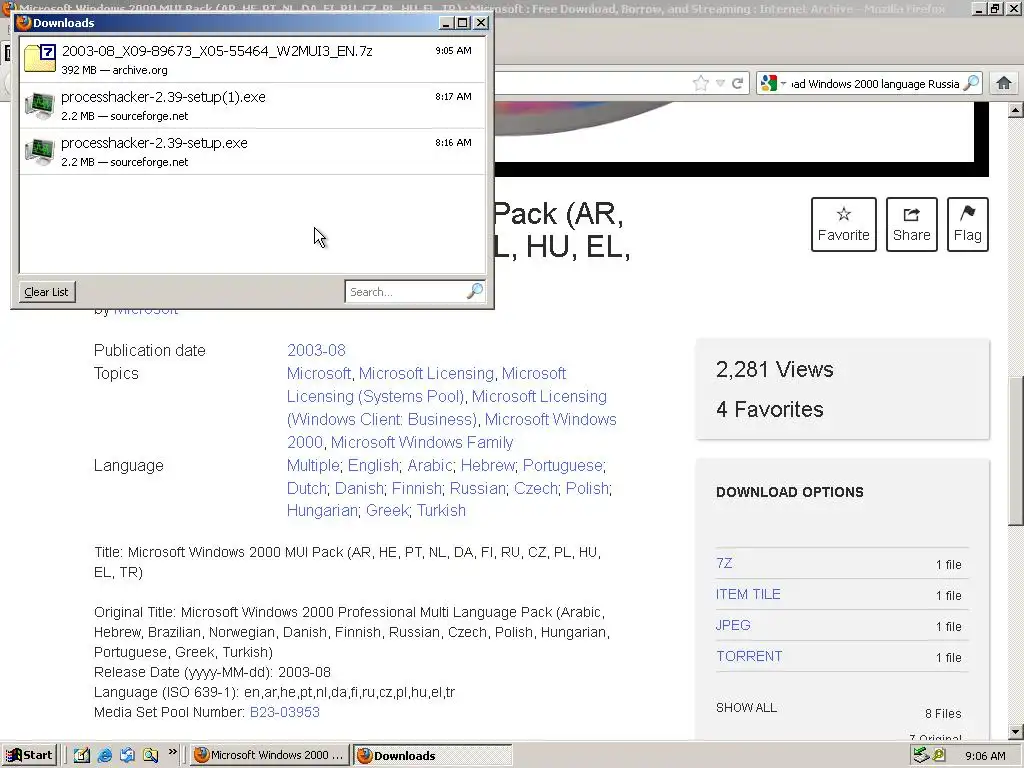Expand the quick launch overflow chevron
This screenshot has width=1024, height=768.
click(172, 752)
